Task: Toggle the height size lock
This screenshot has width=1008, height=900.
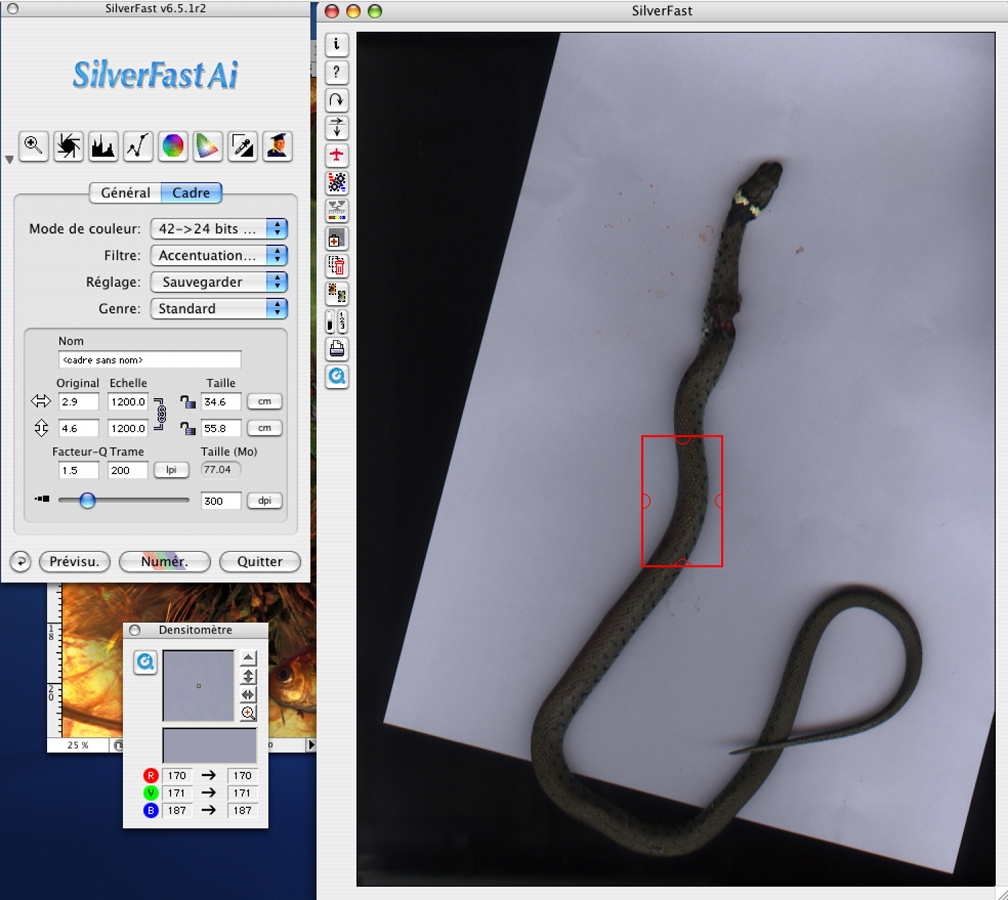Action: [x=187, y=428]
